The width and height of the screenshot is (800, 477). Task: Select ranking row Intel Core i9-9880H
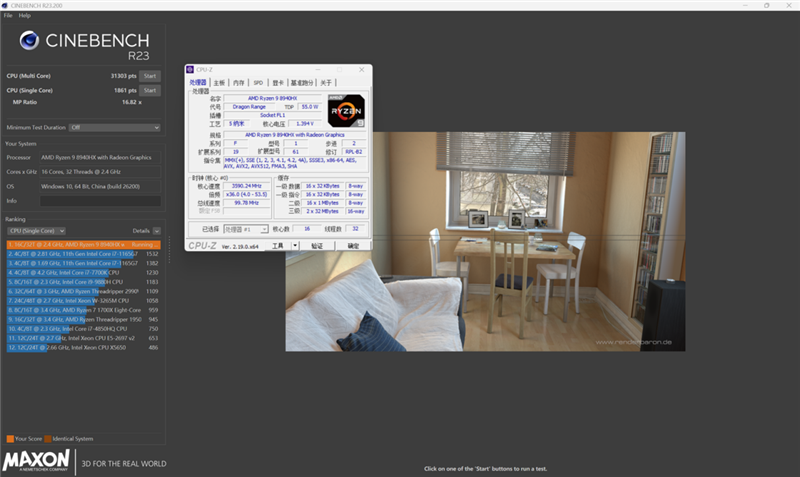84,282
